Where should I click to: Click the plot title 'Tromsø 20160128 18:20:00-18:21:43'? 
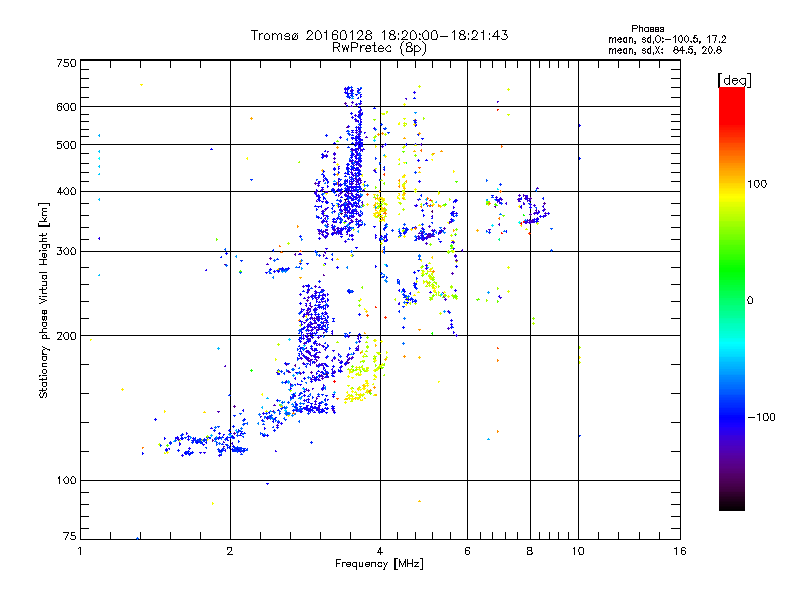tap(379, 35)
